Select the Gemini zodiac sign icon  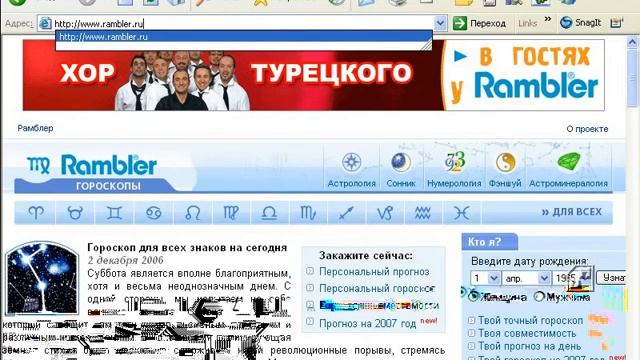[114, 213]
